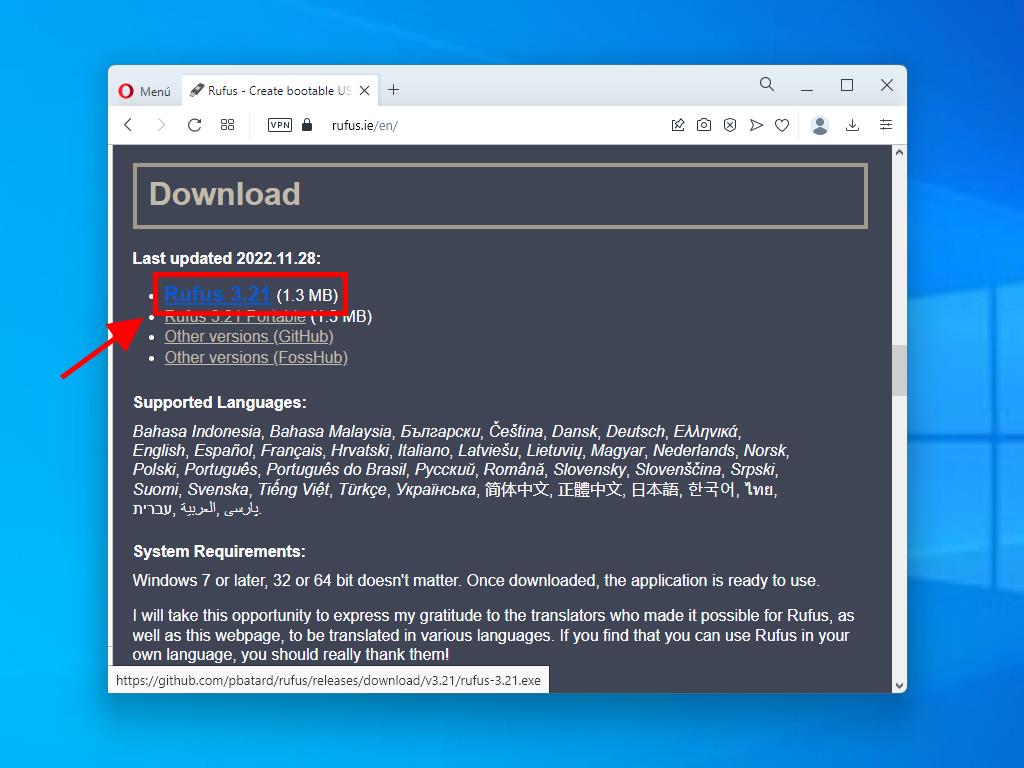Open the user profile account icon

point(820,125)
